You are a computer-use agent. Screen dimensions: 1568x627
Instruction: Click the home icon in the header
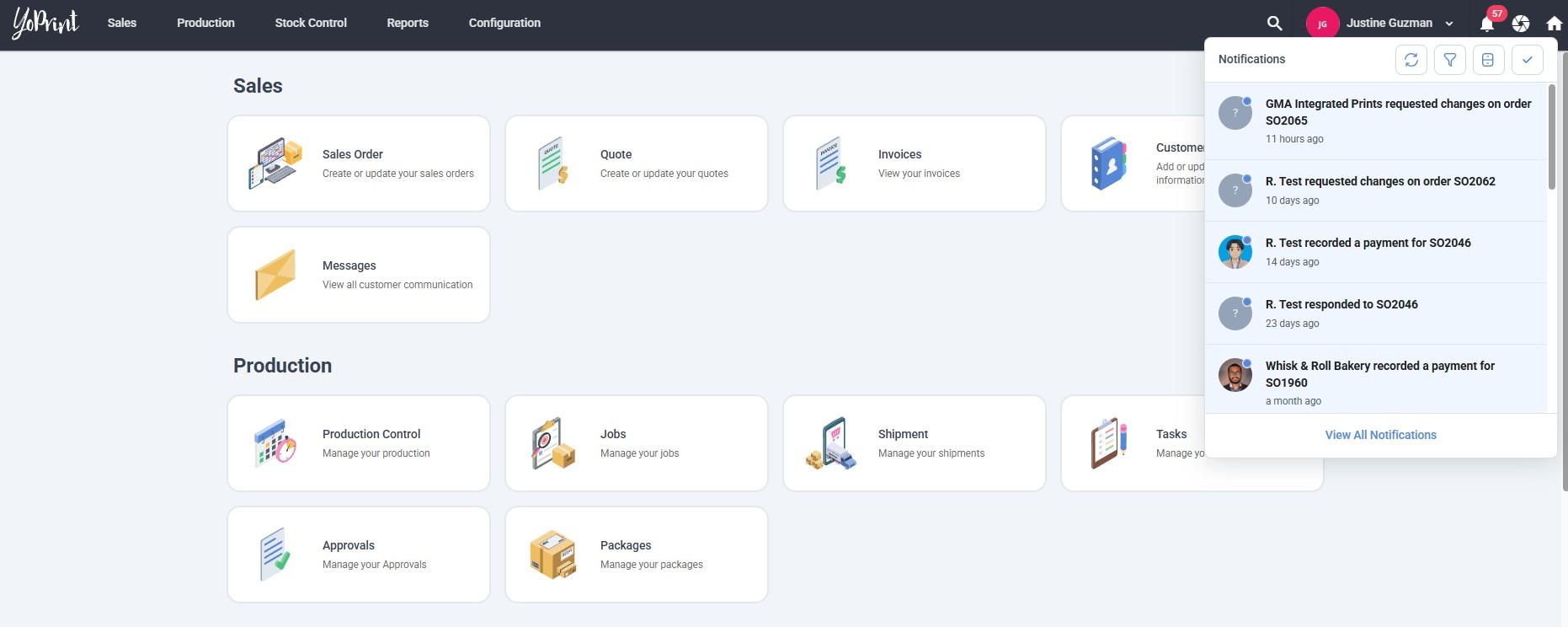1554,24
